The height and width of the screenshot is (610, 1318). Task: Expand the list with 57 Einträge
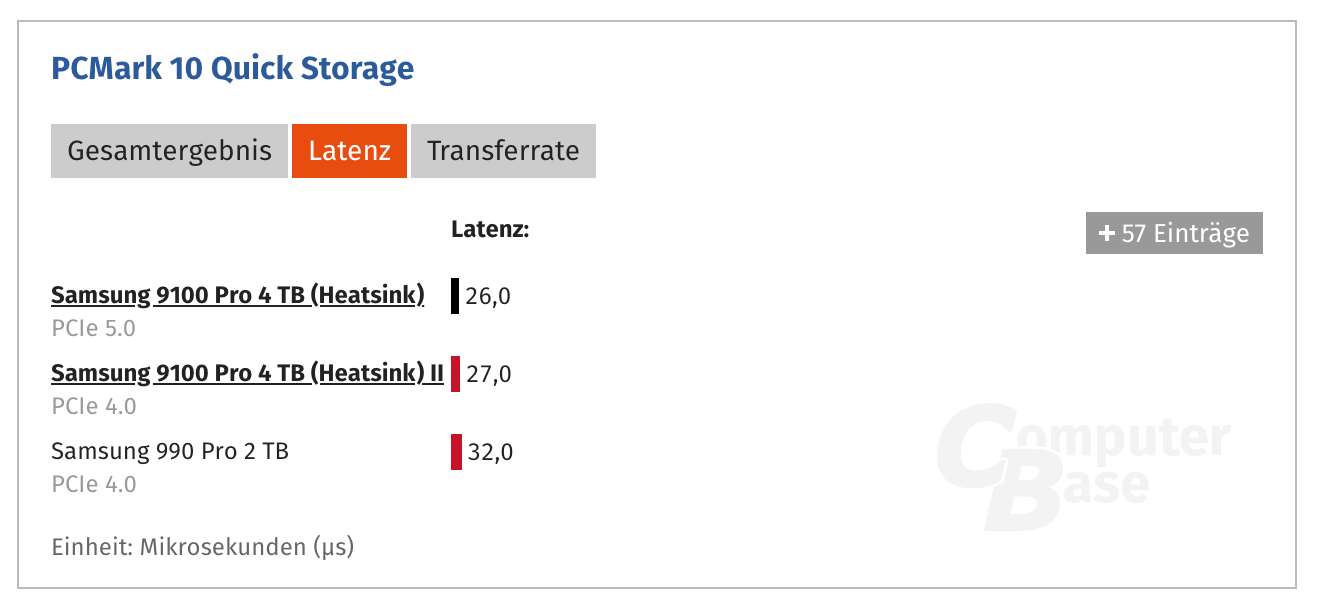point(1174,232)
